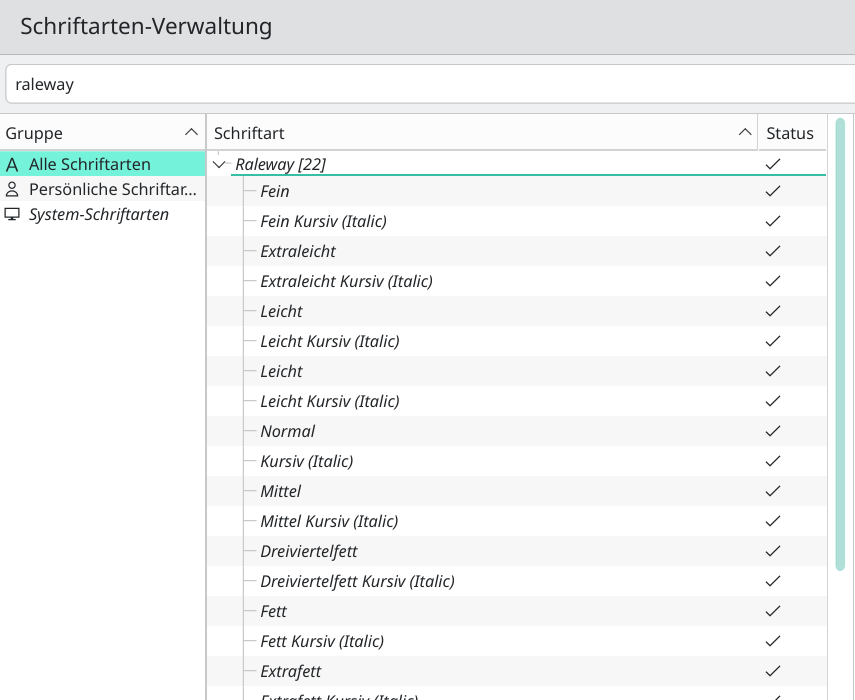Click the checkmark for Dreiviertelfett Kursiv (Italic)
The height and width of the screenshot is (700, 855).
point(773,581)
